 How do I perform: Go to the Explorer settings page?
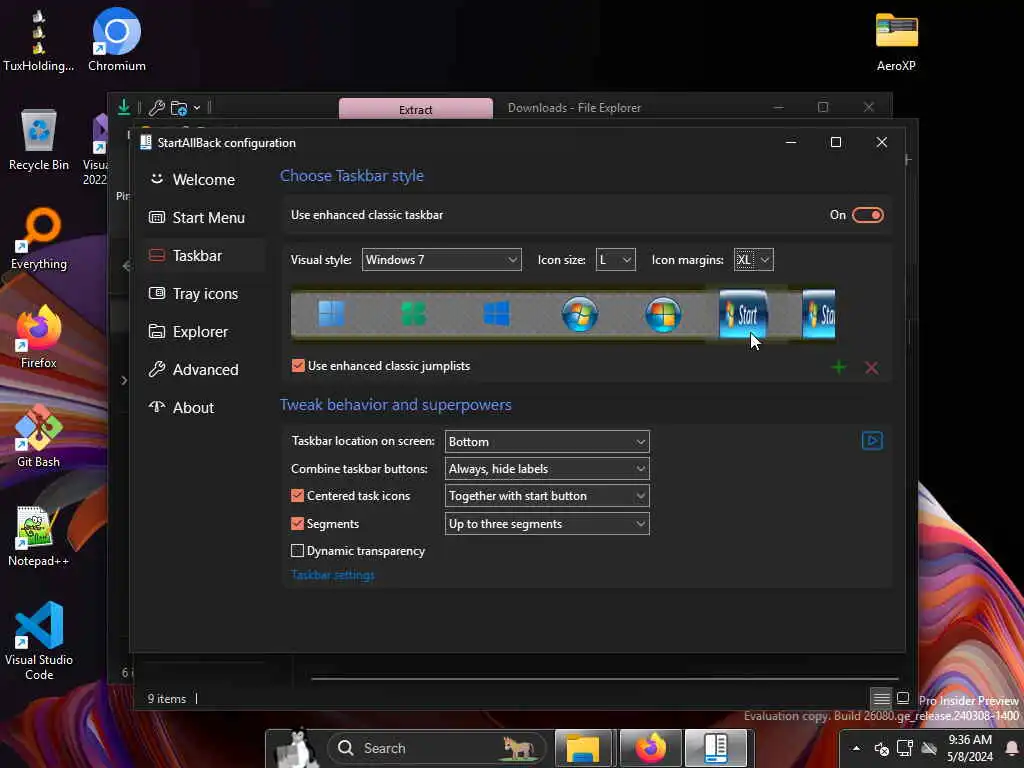pos(204,332)
